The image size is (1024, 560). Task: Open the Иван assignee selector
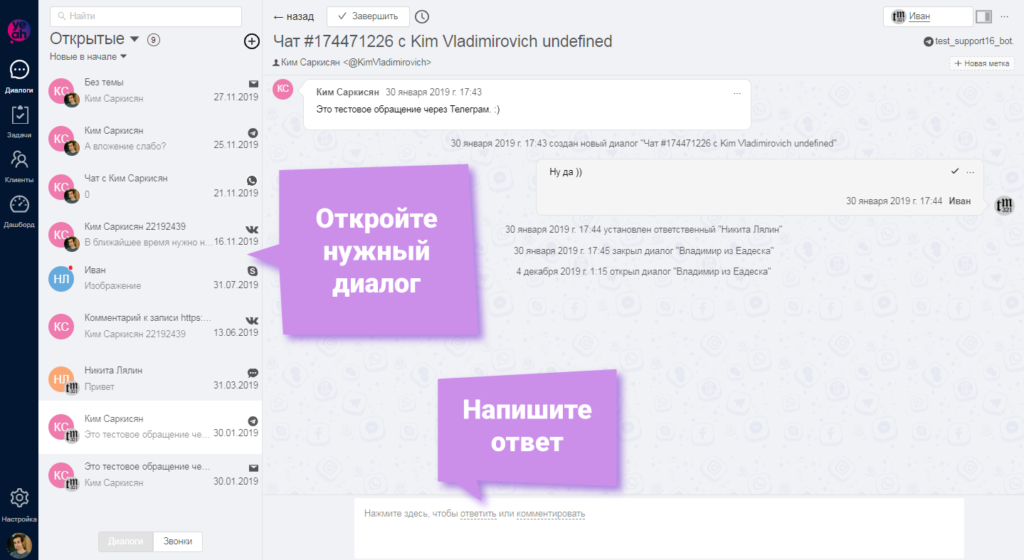pyautogui.click(x=929, y=16)
